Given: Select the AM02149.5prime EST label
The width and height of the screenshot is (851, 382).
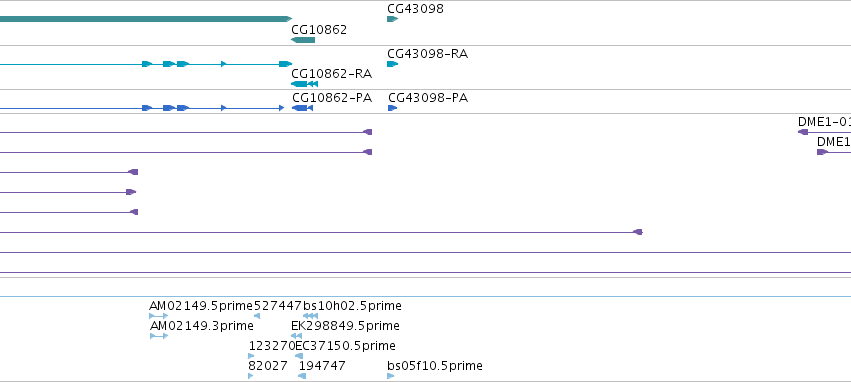Looking at the screenshot, I should click(201, 306).
